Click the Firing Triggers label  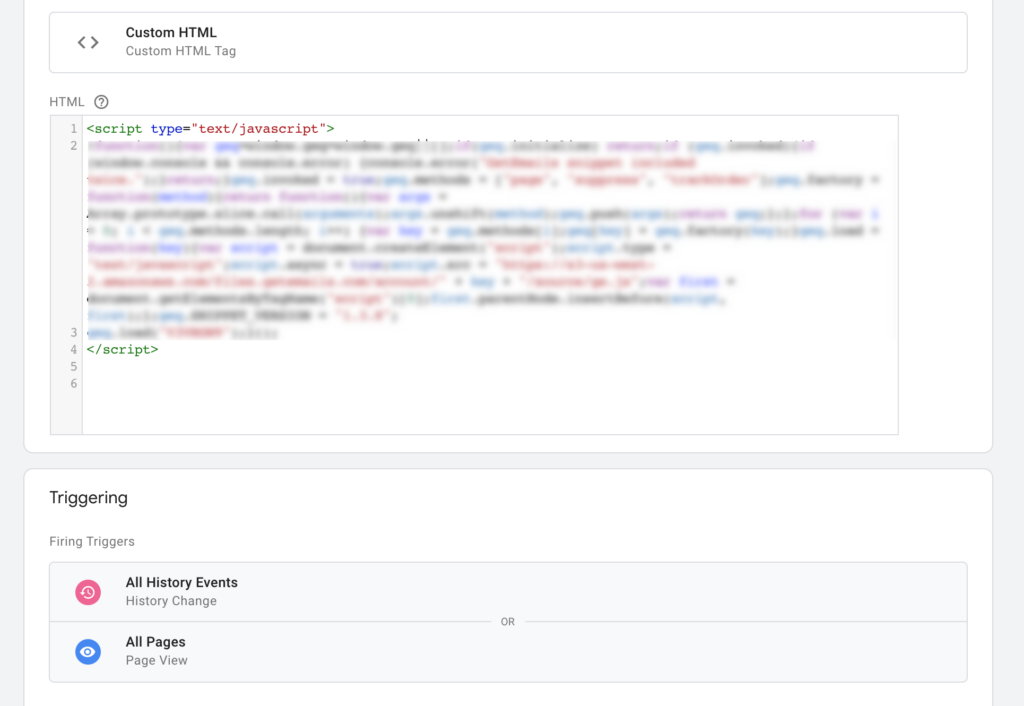[92, 541]
